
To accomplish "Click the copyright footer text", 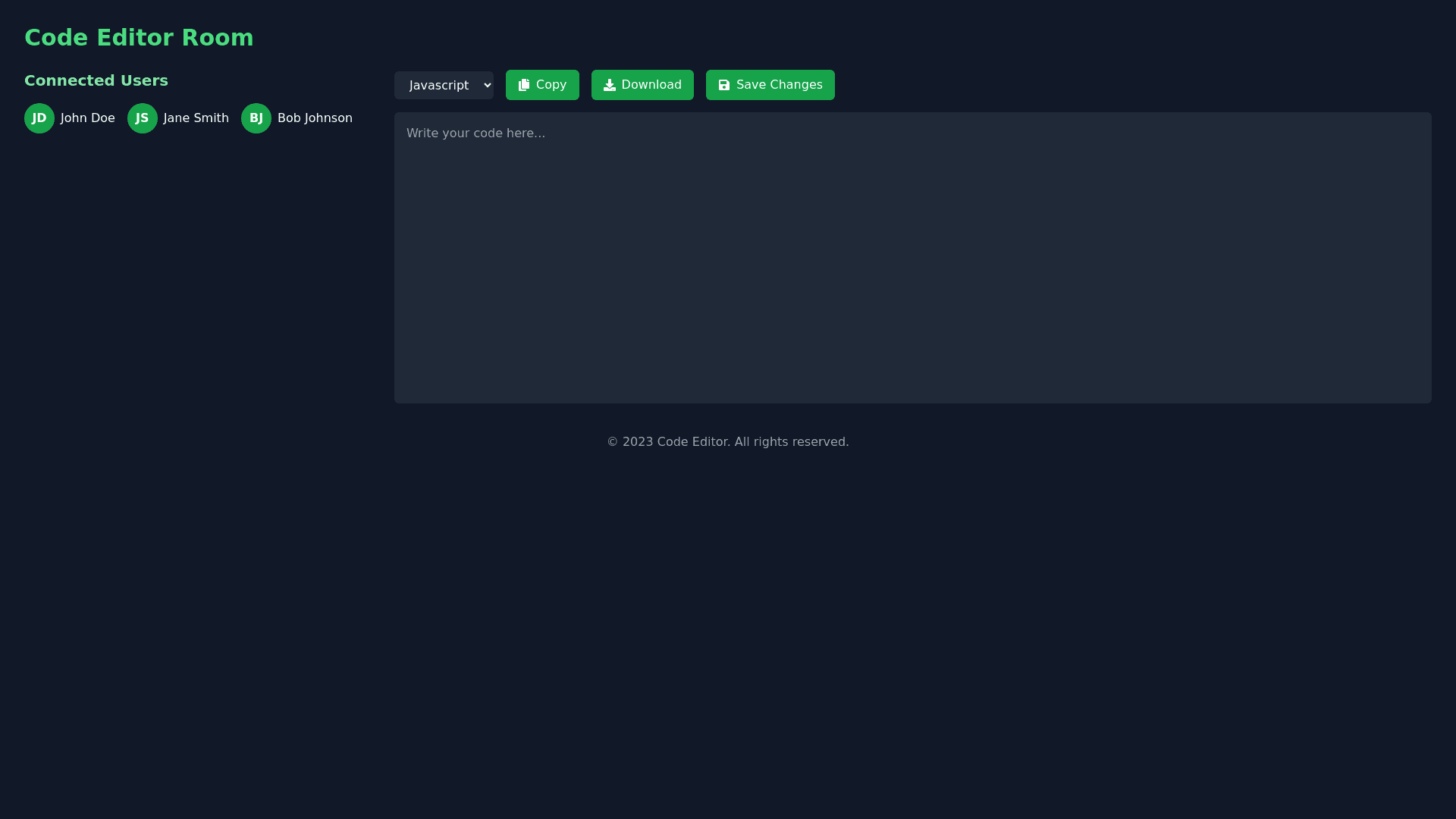I will (x=727, y=442).
